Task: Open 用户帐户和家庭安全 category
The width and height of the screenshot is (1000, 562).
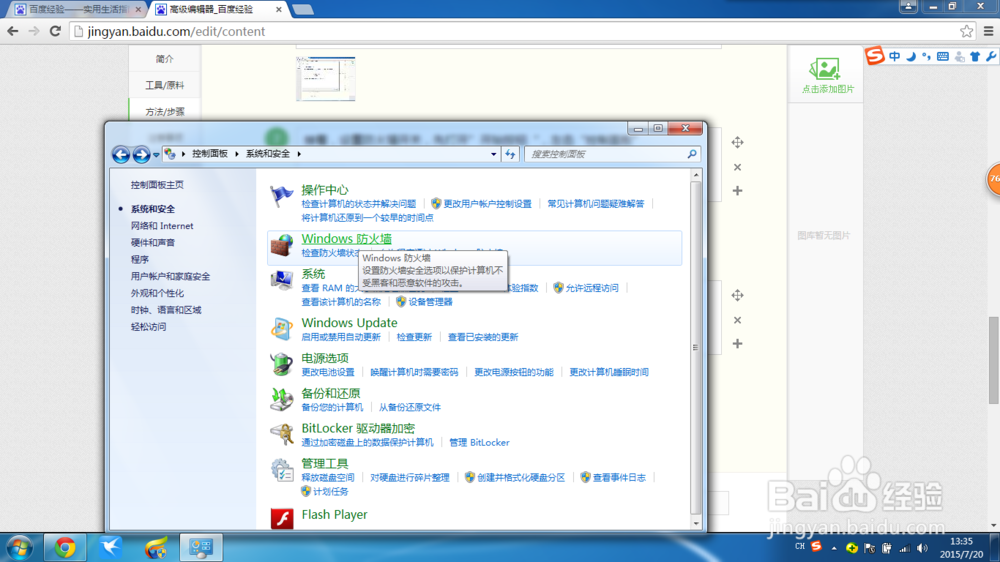Action: pos(170,276)
